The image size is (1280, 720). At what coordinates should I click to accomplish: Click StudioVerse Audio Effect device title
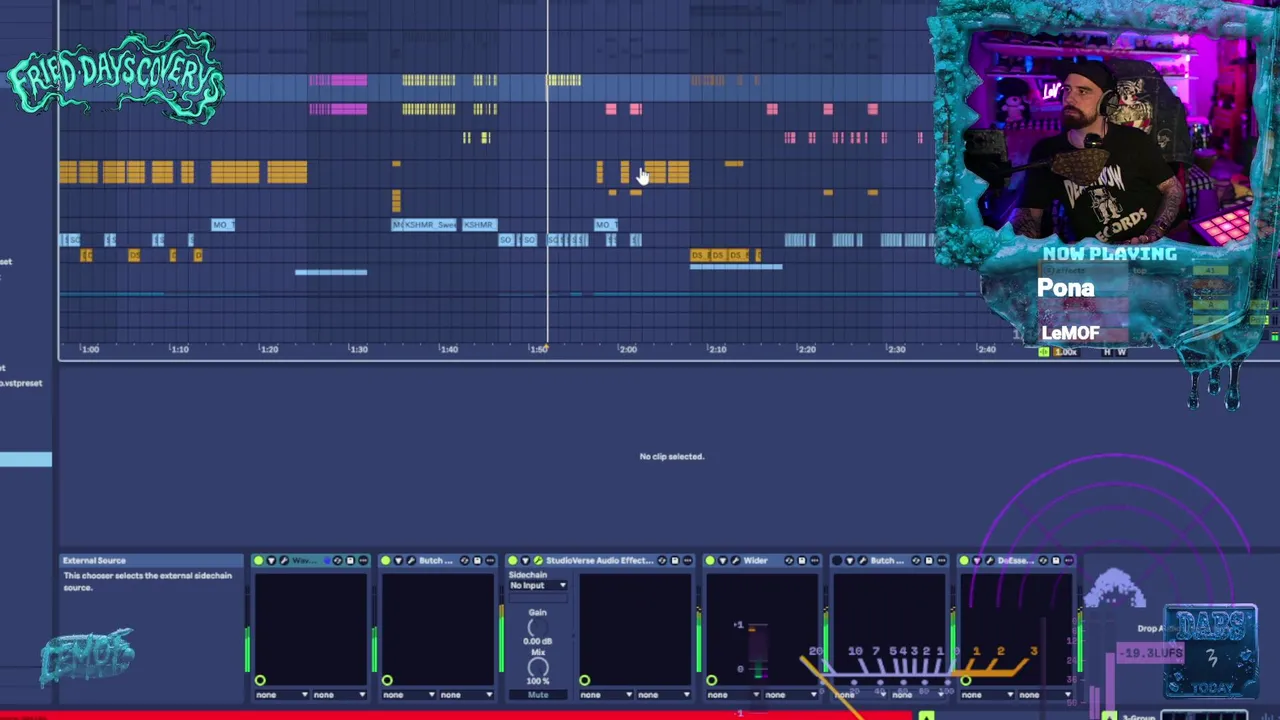pos(599,561)
